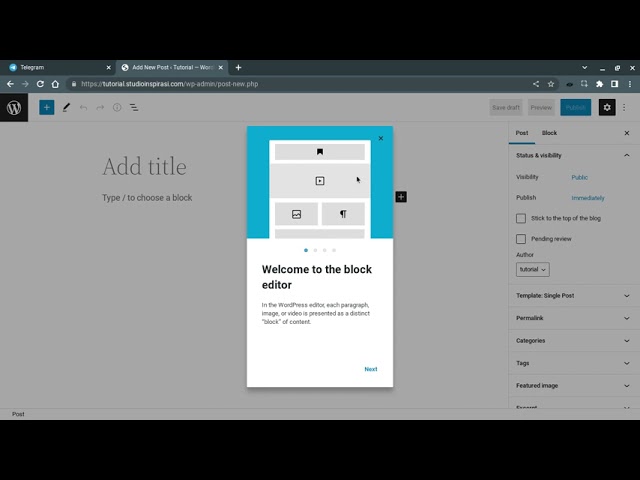Toggle the block inserter plus button

tap(46, 107)
